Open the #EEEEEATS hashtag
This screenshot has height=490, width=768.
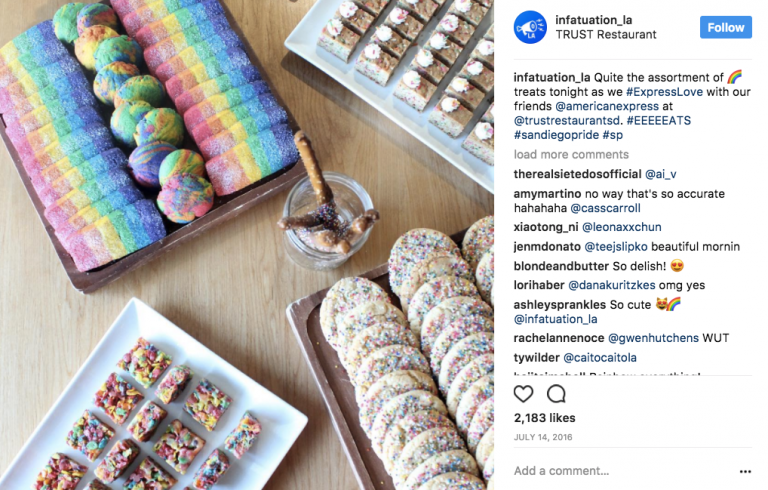659,121
